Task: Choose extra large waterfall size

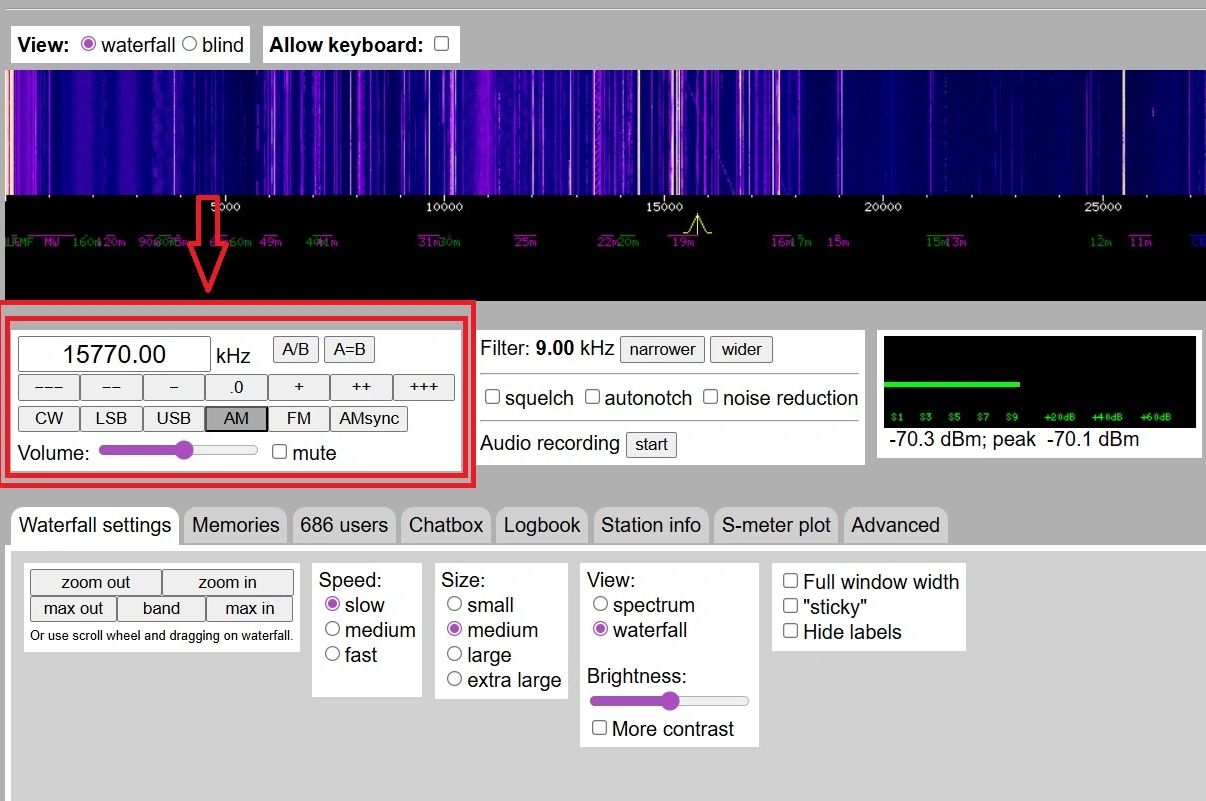Action: (455, 679)
